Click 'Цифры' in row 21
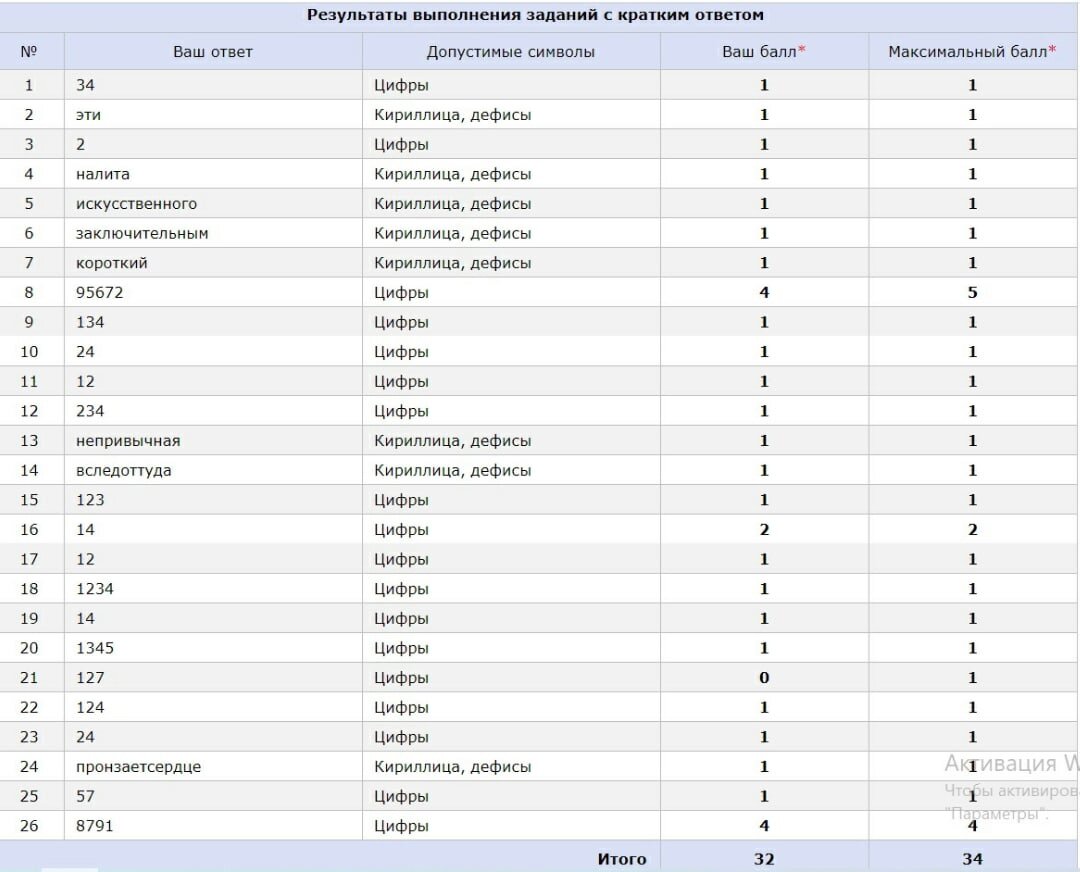1080x872 pixels. pyautogui.click(x=402, y=678)
